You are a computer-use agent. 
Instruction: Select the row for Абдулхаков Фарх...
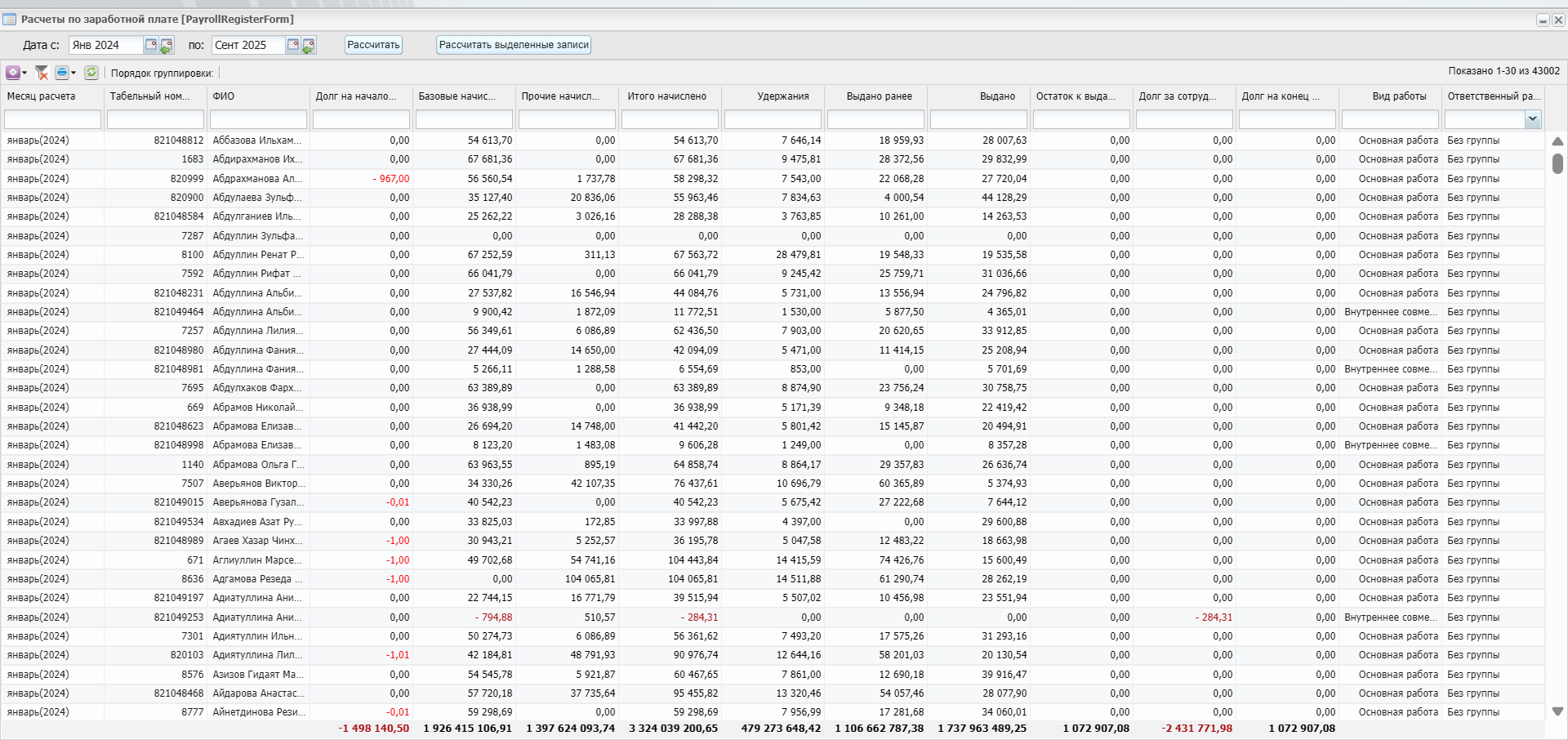[773, 388]
